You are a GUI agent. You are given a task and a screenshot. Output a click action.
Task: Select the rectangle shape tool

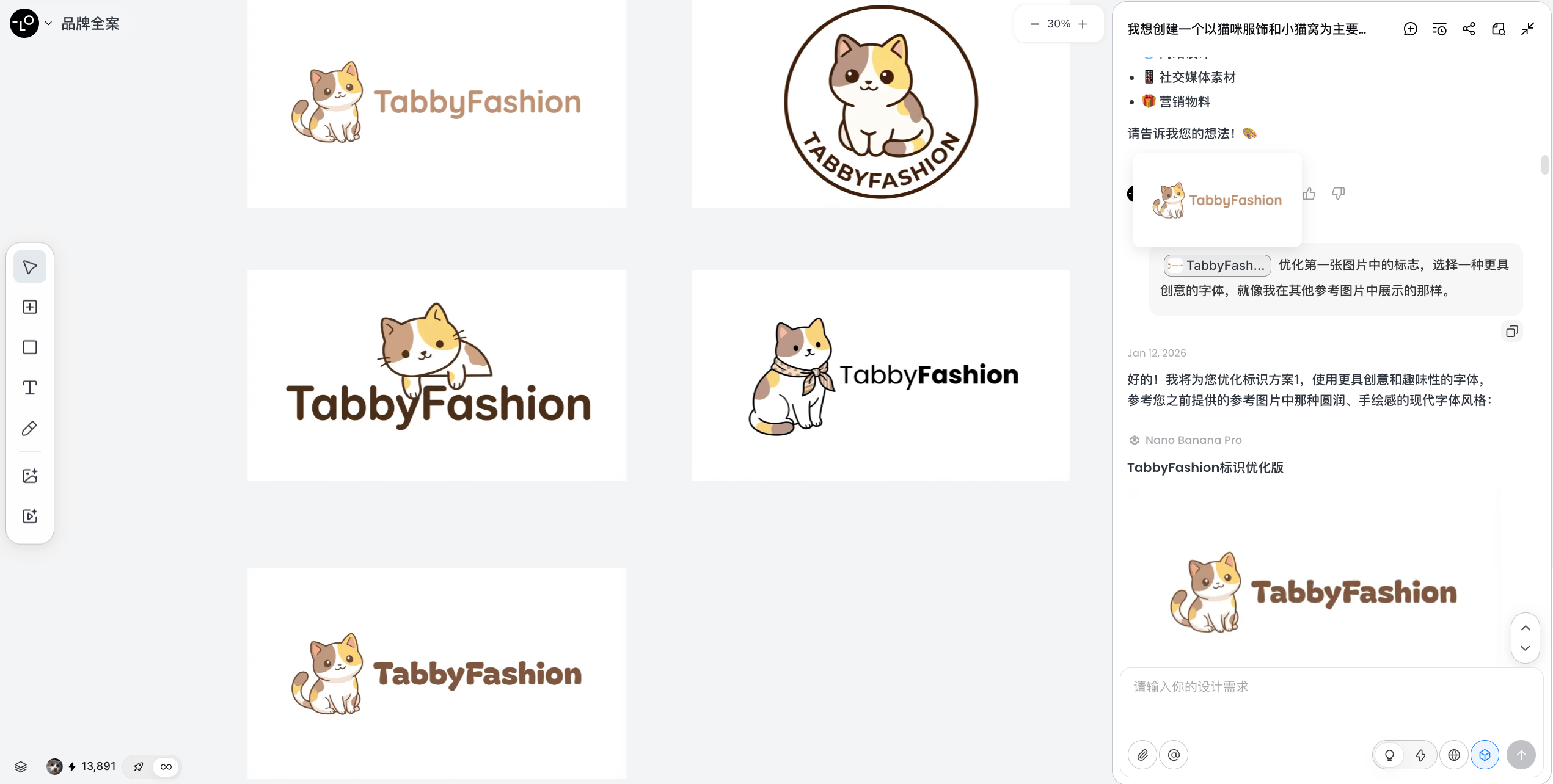[x=30, y=347]
